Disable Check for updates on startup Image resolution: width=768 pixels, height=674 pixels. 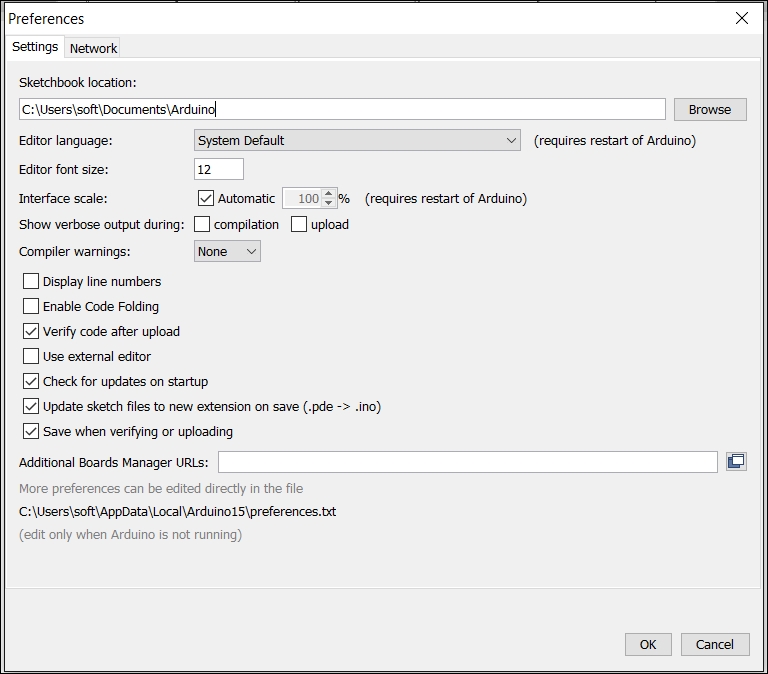tap(31, 382)
